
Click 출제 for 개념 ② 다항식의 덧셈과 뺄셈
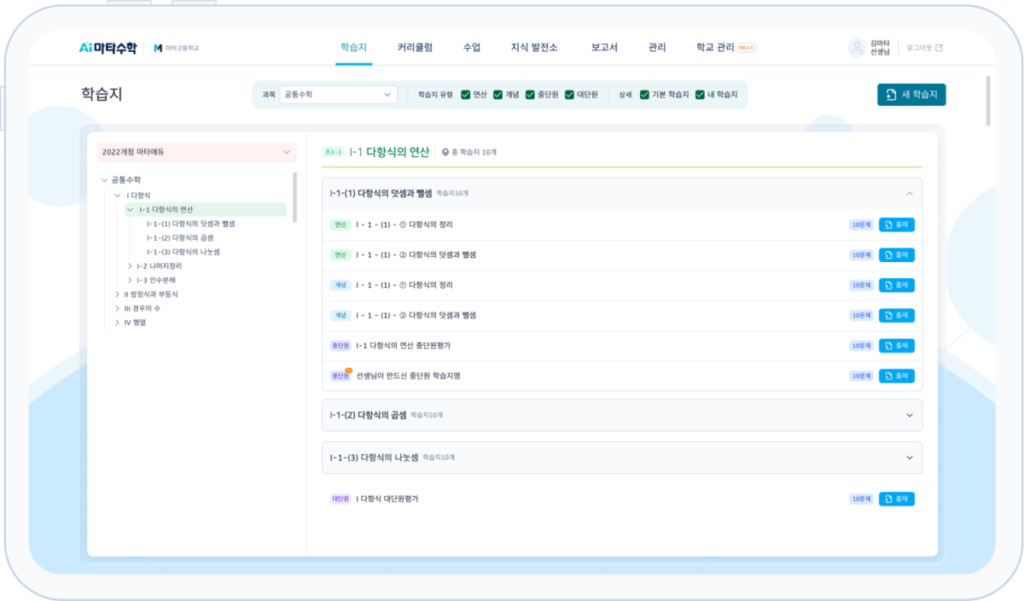click(x=896, y=316)
